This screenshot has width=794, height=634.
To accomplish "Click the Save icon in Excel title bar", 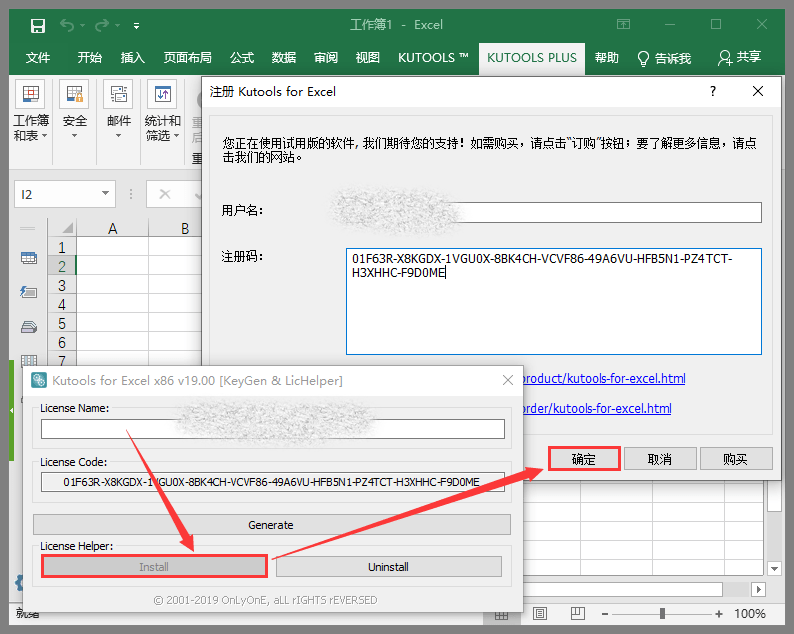I will click(38, 25).
